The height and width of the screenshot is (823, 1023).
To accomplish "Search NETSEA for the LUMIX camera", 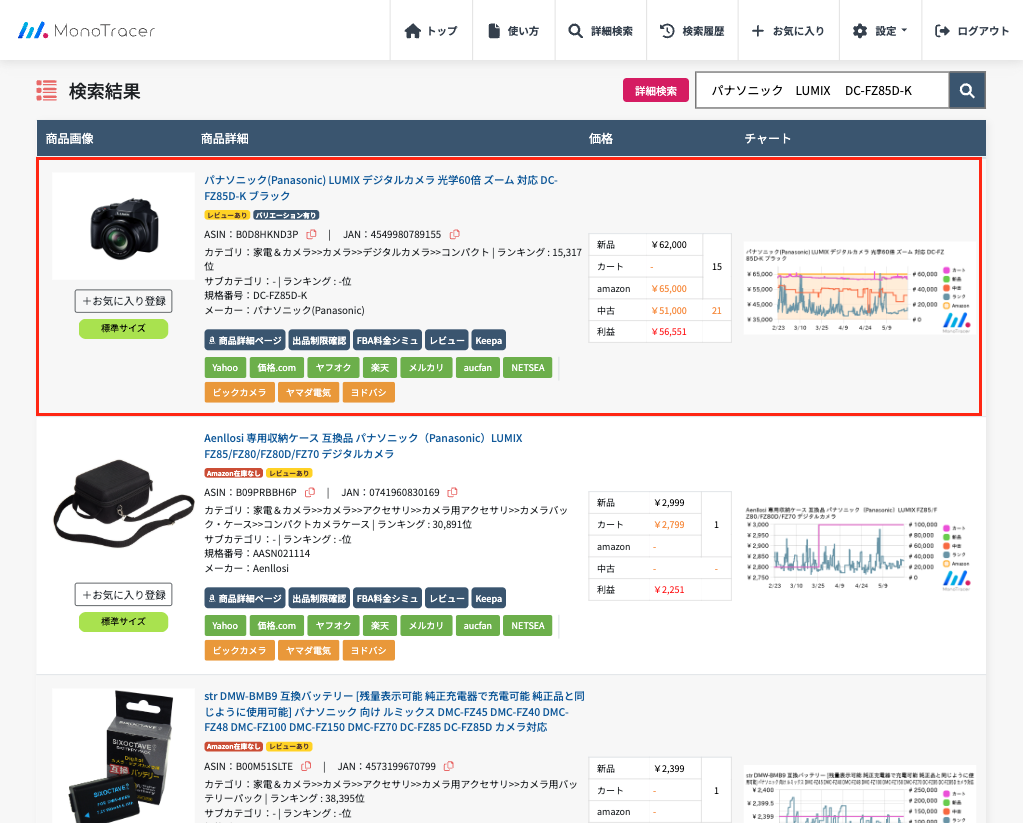I will [x=528, y=367].
